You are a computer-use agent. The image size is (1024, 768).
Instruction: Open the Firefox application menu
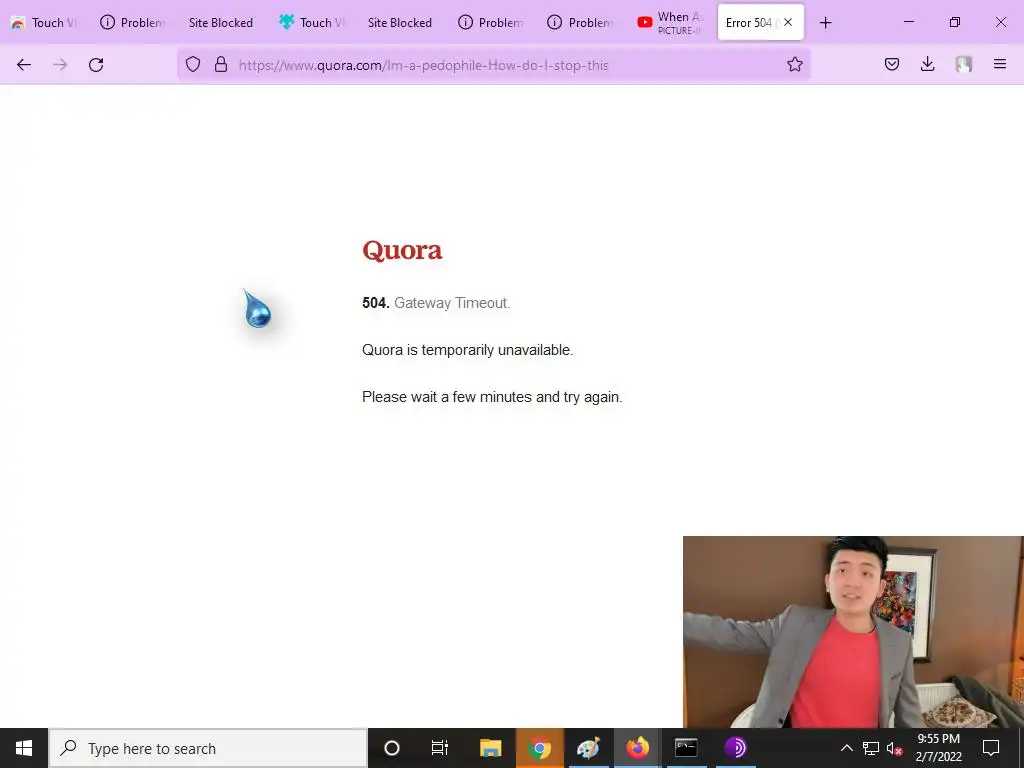(x=1000, y=64)
